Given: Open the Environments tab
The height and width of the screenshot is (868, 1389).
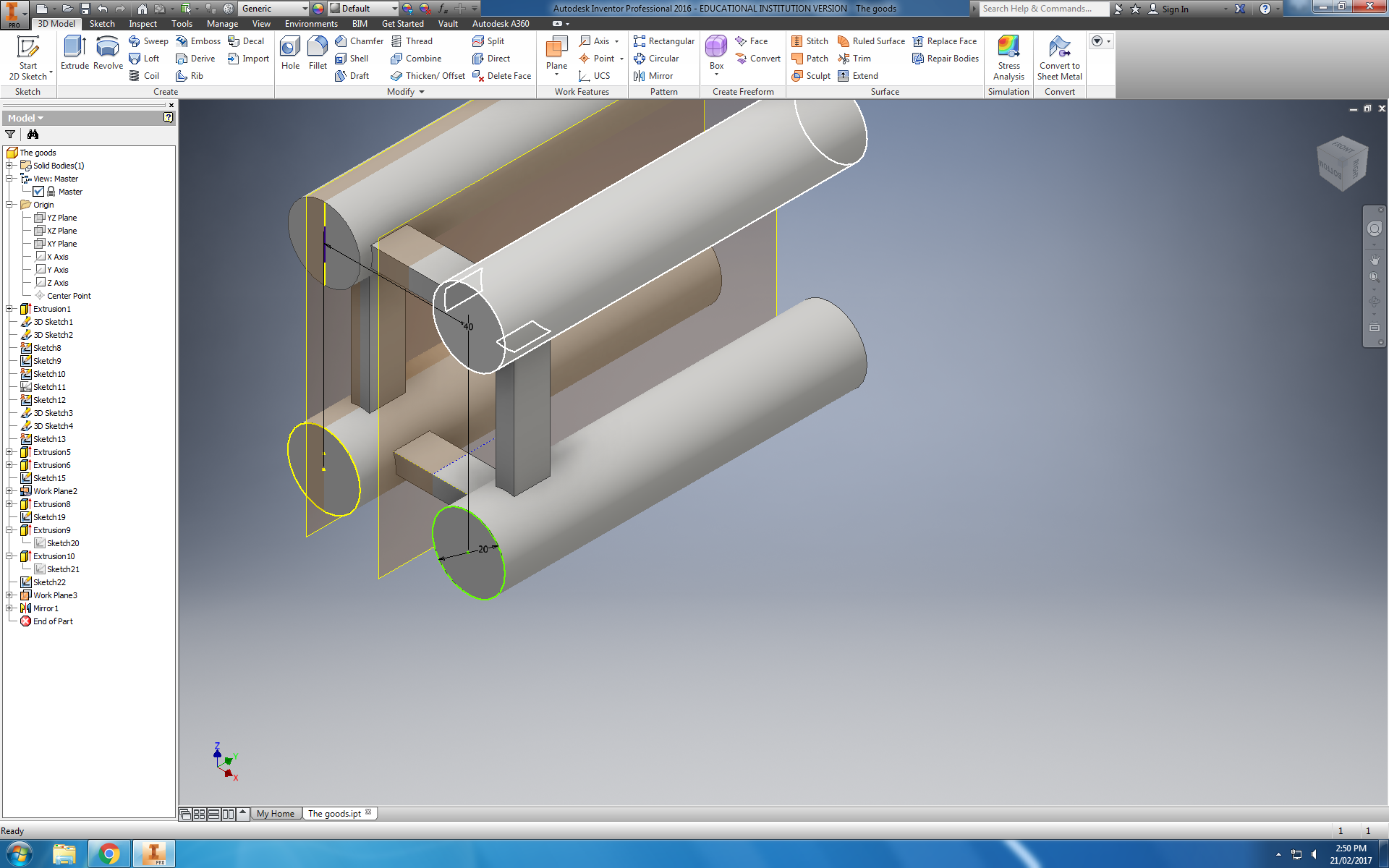Looking at the screenshot, I should pyautogui.click(x=311, y=24).
